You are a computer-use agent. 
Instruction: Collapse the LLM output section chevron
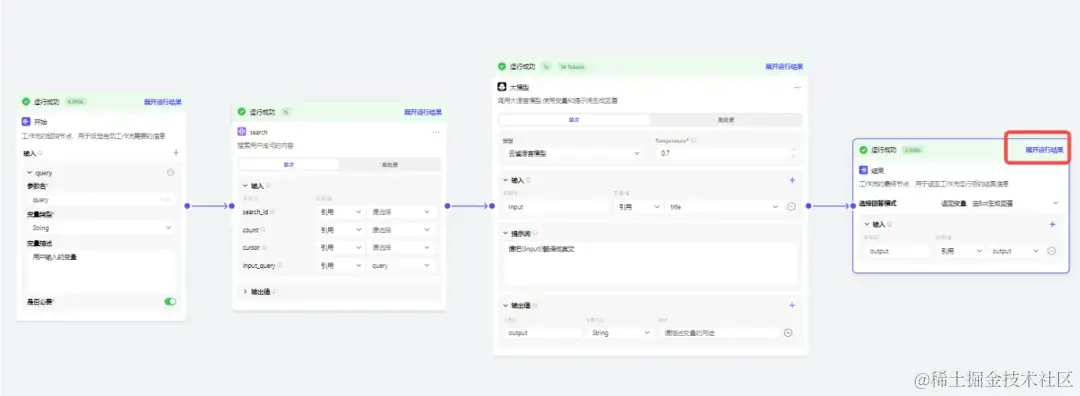coord(506,305)
